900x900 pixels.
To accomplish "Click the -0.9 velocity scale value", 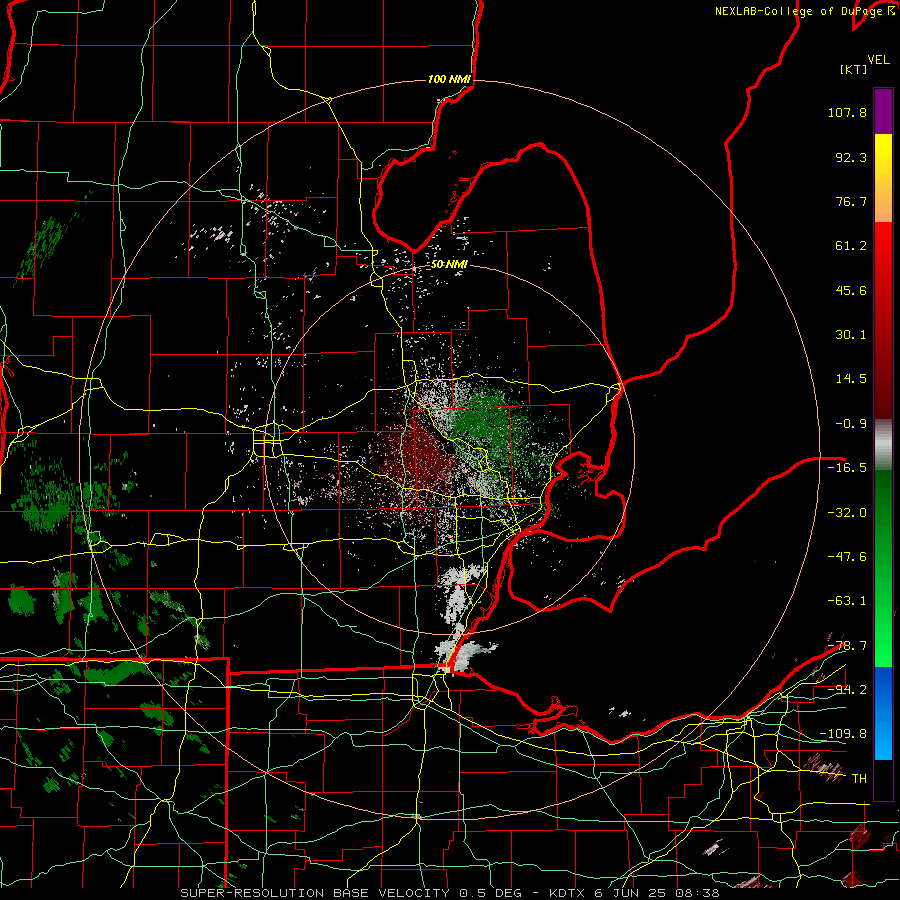I will click(x=851, y=424).
